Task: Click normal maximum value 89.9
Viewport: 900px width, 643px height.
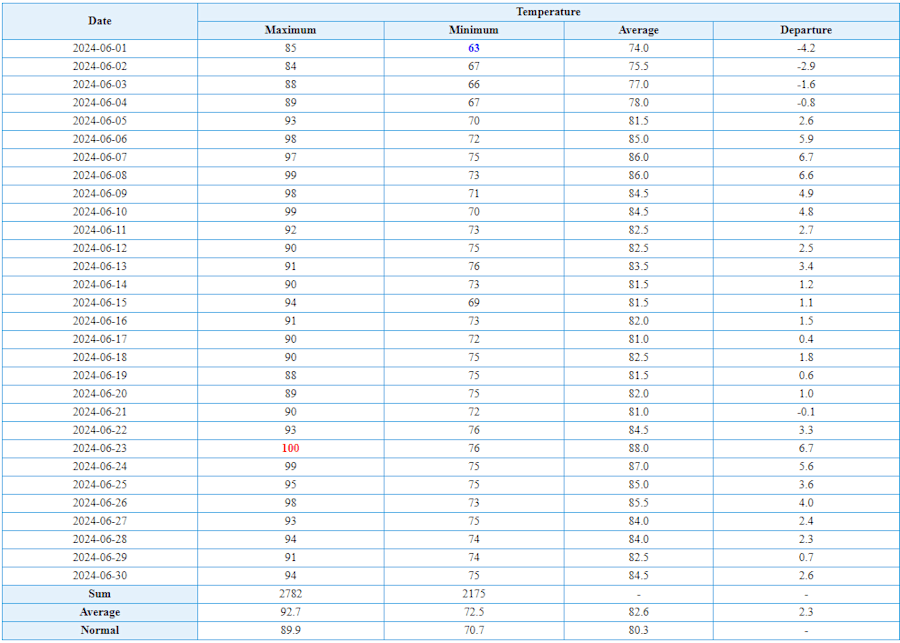Action: (290, 630)
